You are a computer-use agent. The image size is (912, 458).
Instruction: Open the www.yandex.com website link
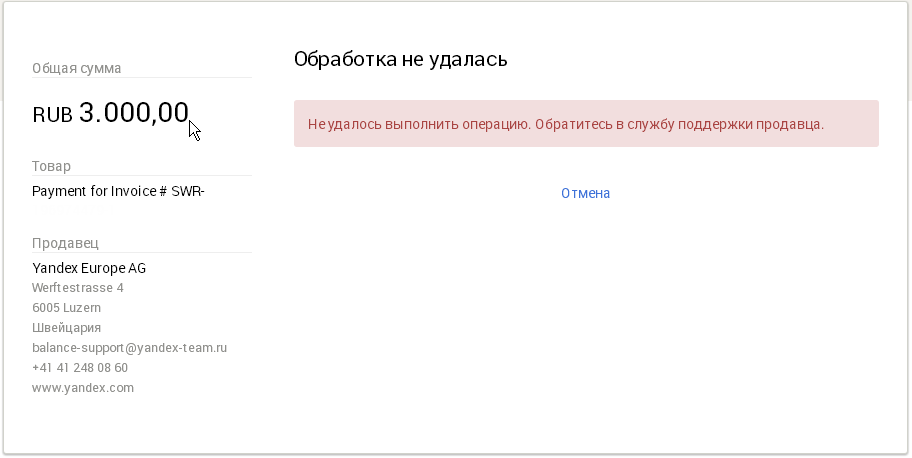click(83, 388)
